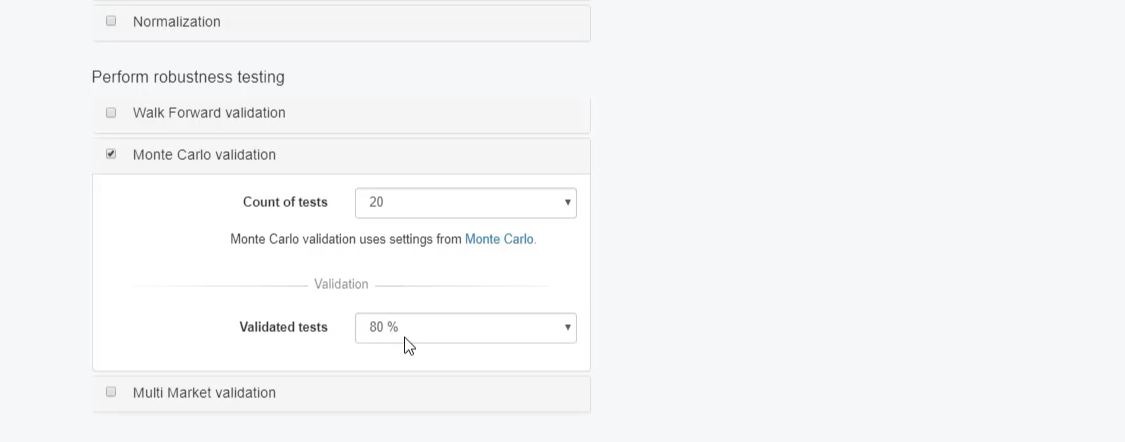
Task: Select the "80 %" value in Validated tests
Action: click(x=383, y=327)
